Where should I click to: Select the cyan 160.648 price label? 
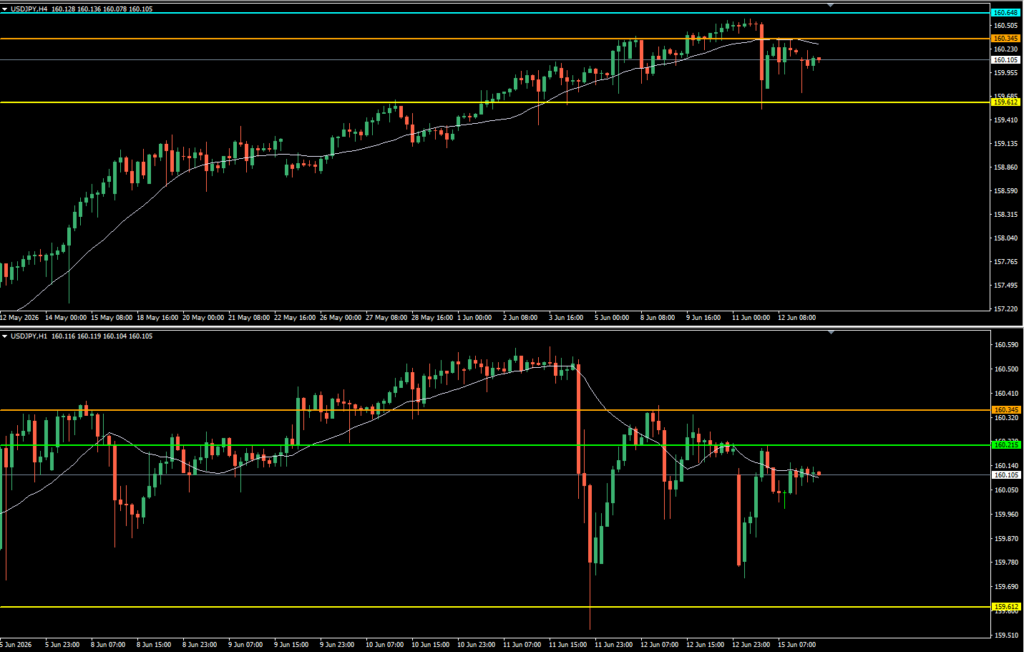[1006, 12]
